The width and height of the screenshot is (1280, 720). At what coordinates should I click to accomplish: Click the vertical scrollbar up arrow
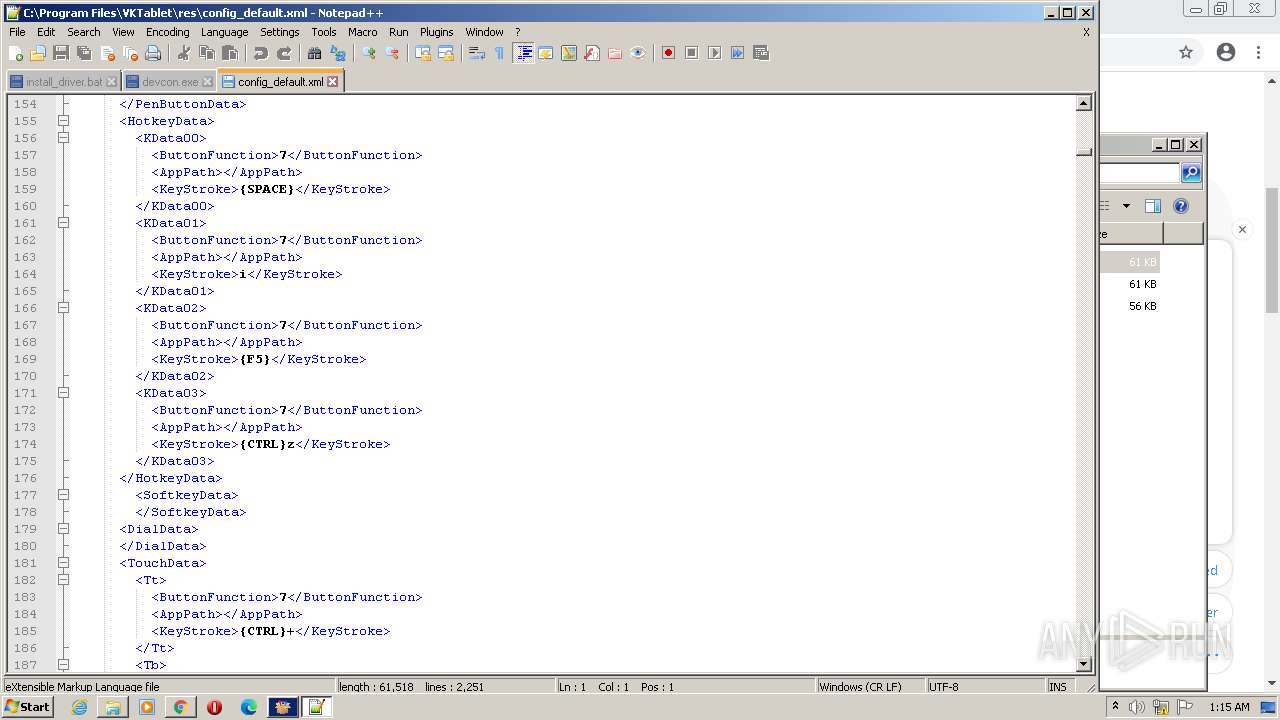[x=1084, y=103]
